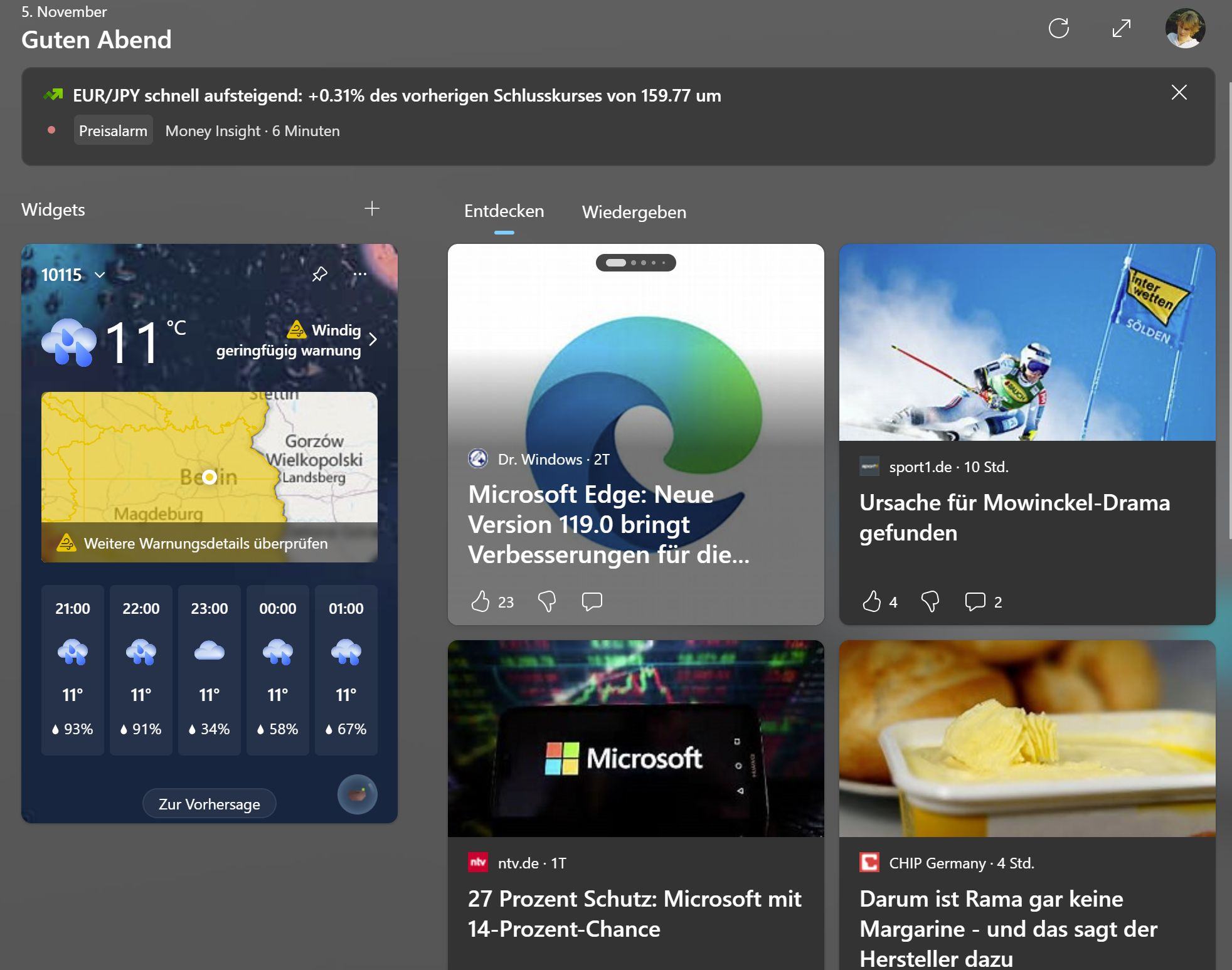Open the margarine image thumbnail
The image size is (1232, 970).
pos(1027,738)
